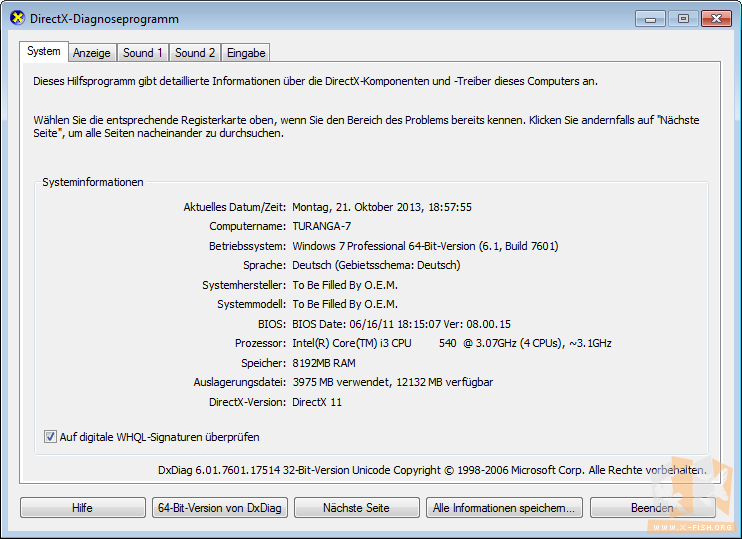Image resolution: width=742 pixels, height=539 pixels.
Task: Toggle the WHQL-Signaturen überprüfen checkbox
Action: click(50, 436)
